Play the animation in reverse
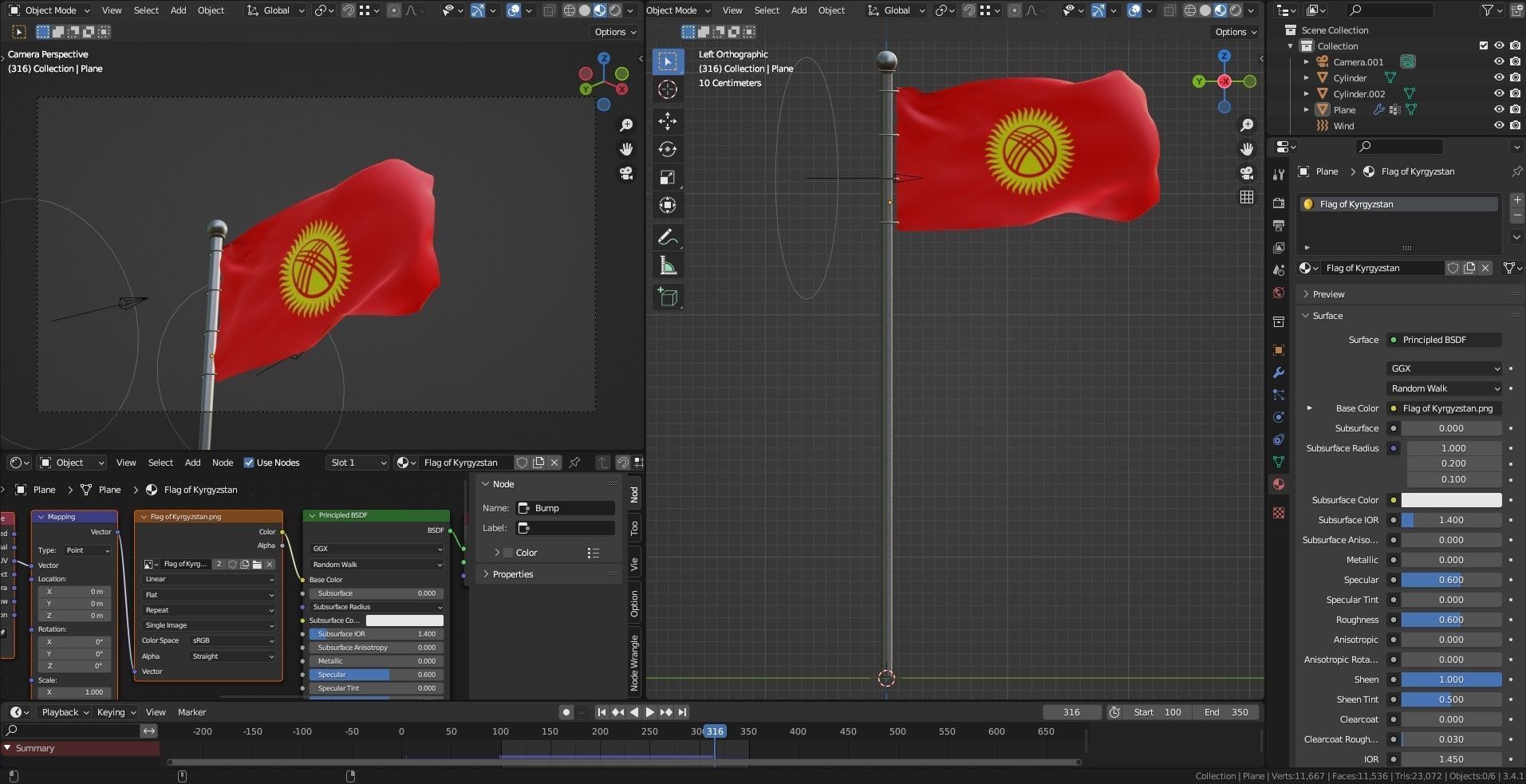Viewport: 1526px width, 784px height. [634, 712]
